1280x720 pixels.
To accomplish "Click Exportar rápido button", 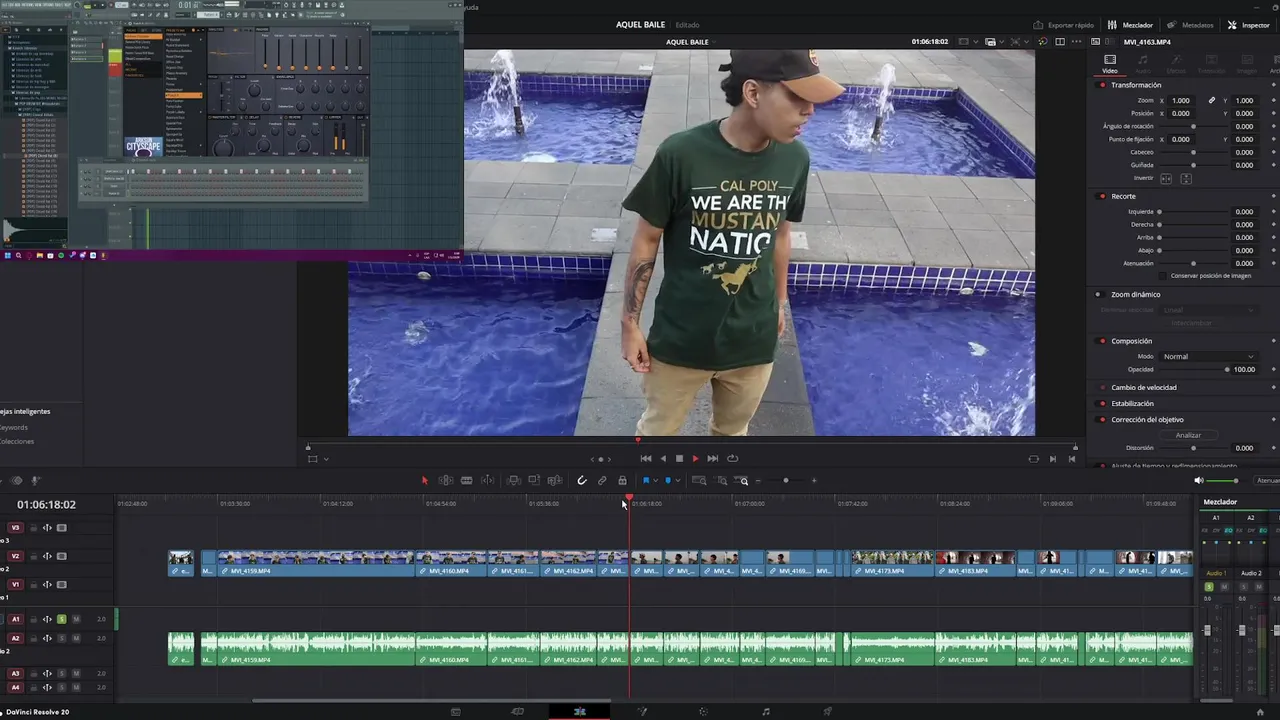I will click(x=1063, y=25).
